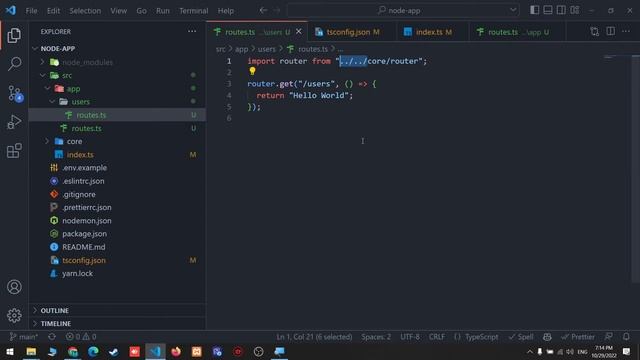Open the Terminal menu
640x360 pixels.
(193, 11)
